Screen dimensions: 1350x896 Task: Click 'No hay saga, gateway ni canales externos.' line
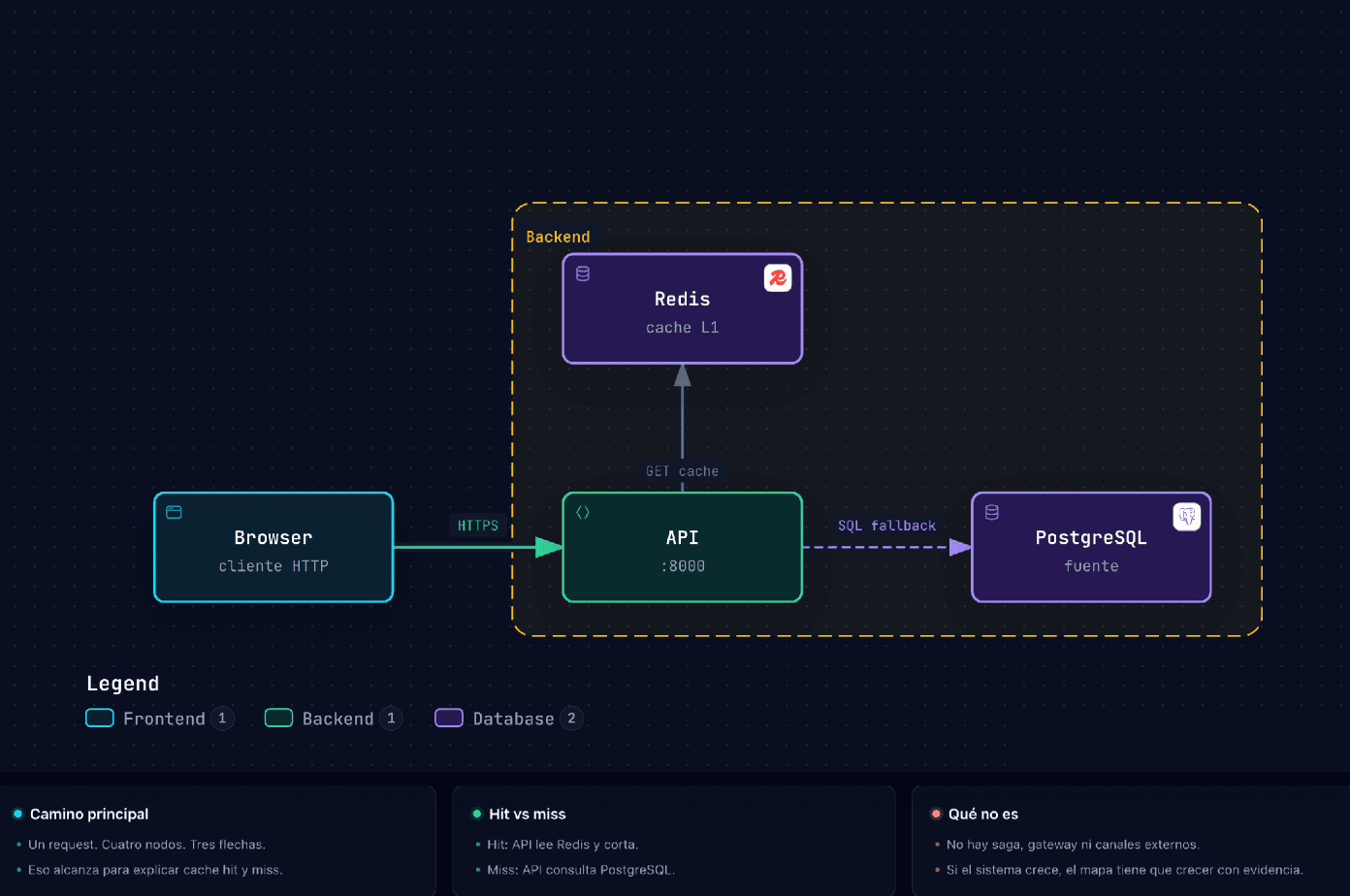[1073, 845]
